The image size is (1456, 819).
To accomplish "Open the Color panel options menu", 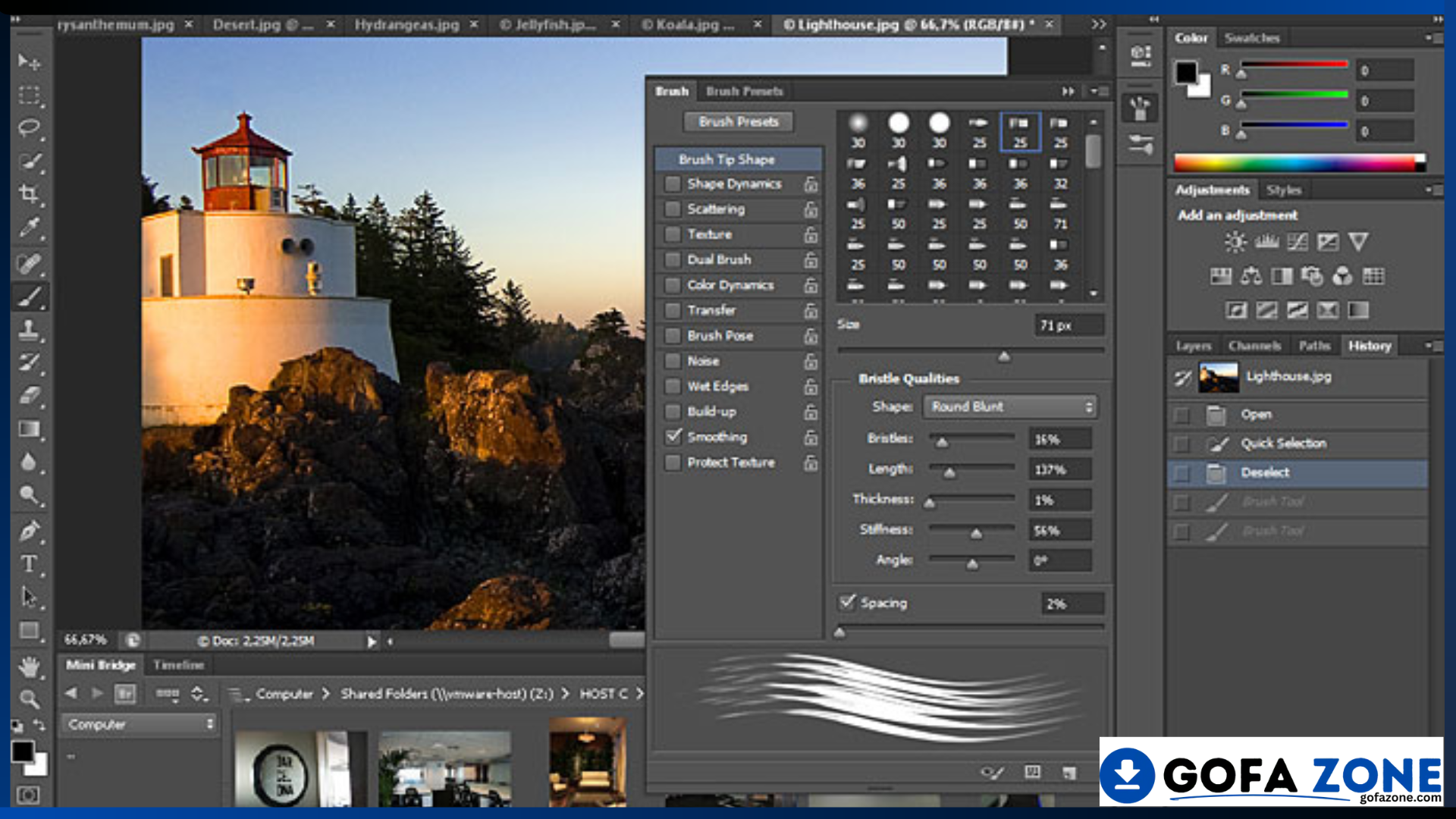I will pos(1432,38).
